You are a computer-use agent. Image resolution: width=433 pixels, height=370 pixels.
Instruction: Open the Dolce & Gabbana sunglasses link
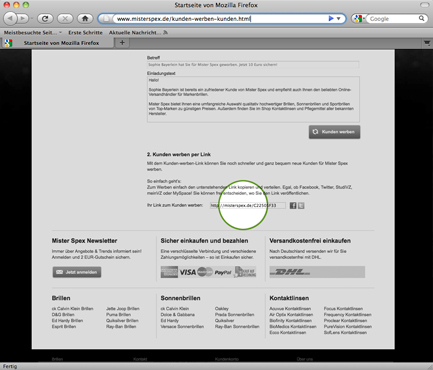178,314
